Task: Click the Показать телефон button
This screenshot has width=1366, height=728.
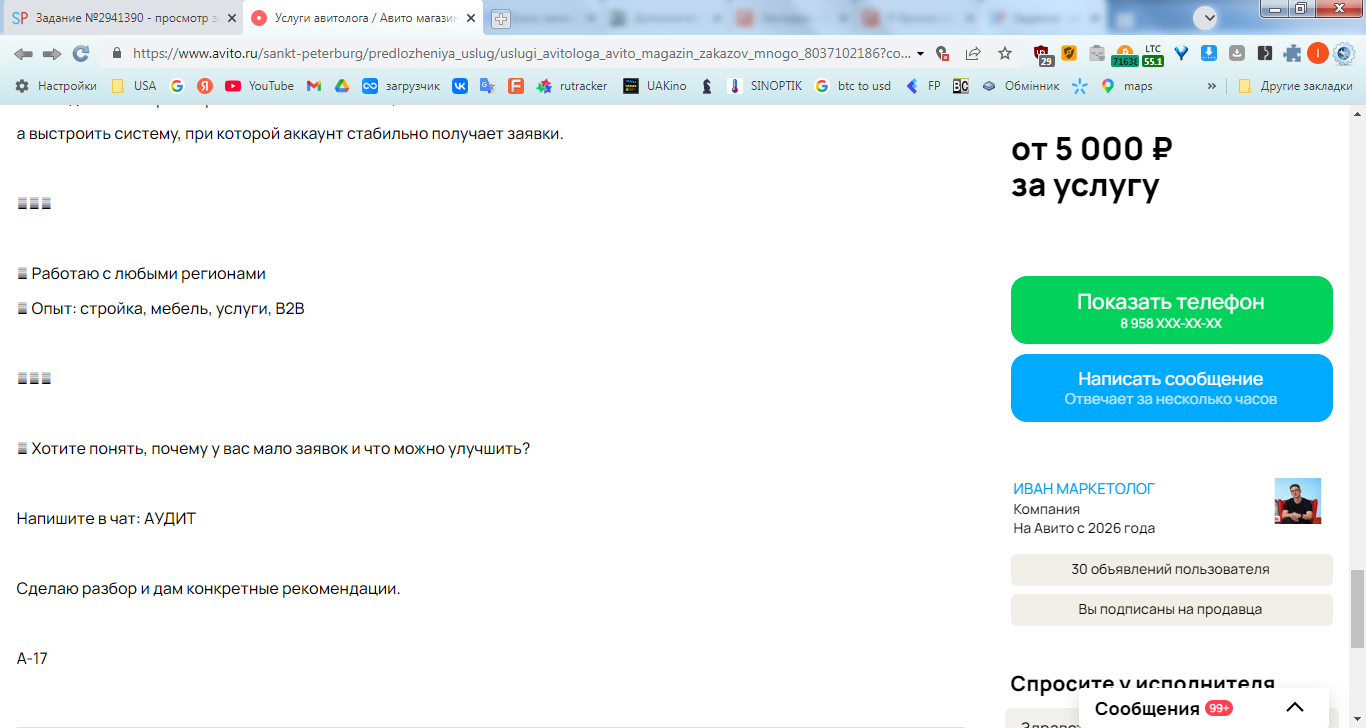Action: coord(1172,310)
